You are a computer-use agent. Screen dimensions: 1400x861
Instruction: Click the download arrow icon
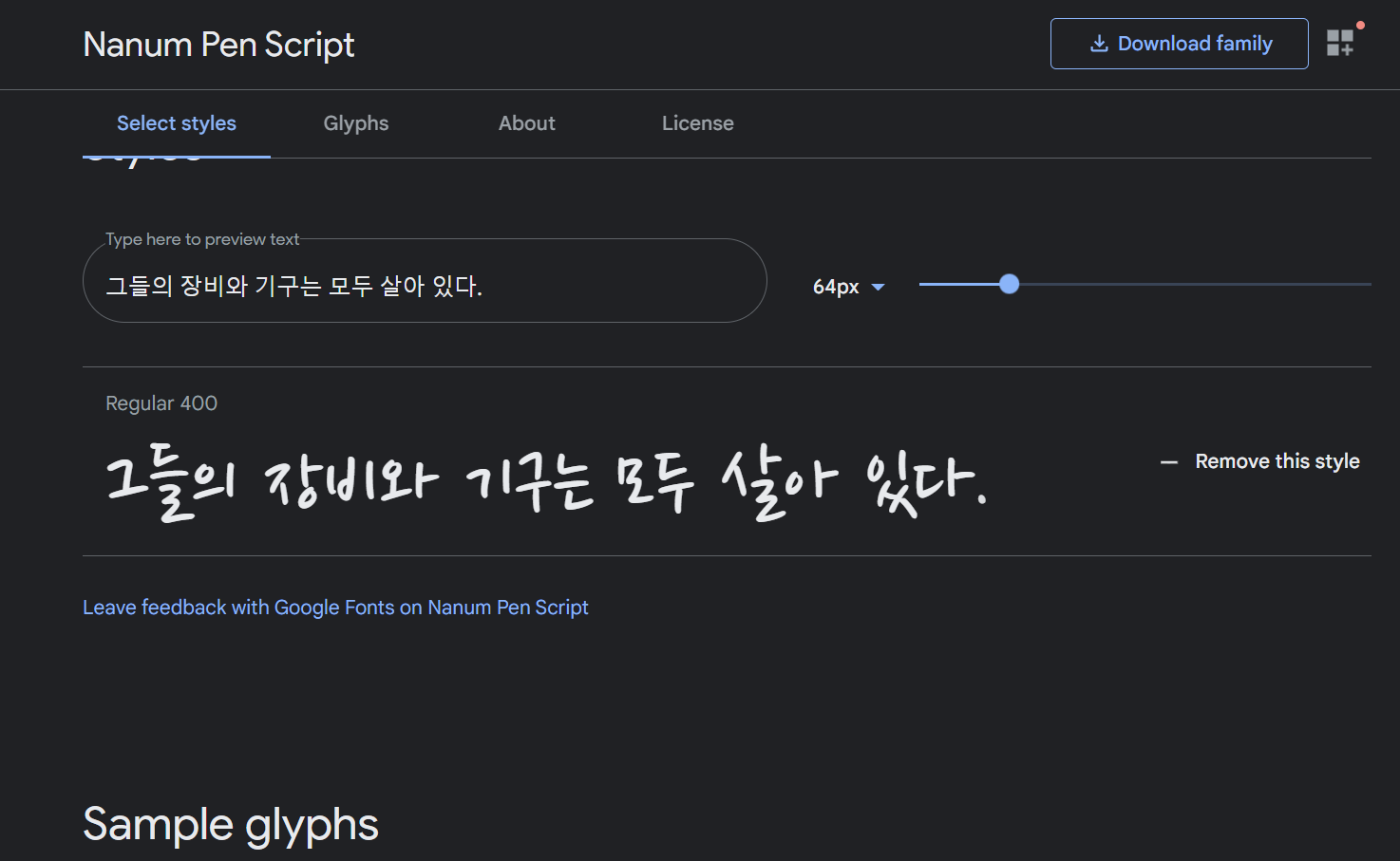pyautogui.click(x=1099, y=44)
